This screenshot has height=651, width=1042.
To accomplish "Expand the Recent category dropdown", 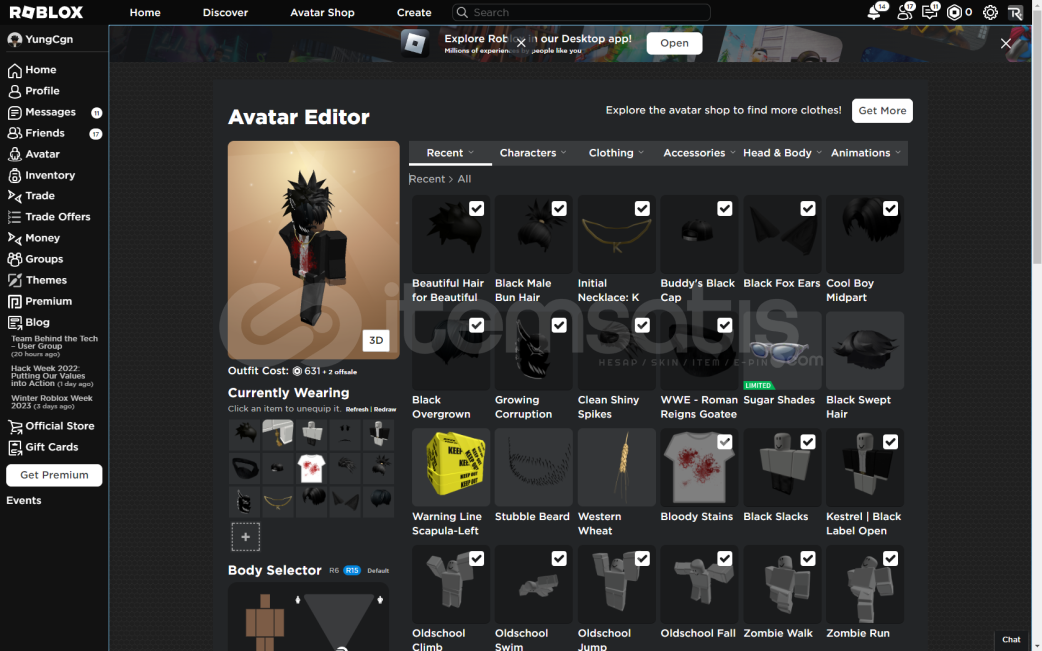I will (x=450, y=153).
